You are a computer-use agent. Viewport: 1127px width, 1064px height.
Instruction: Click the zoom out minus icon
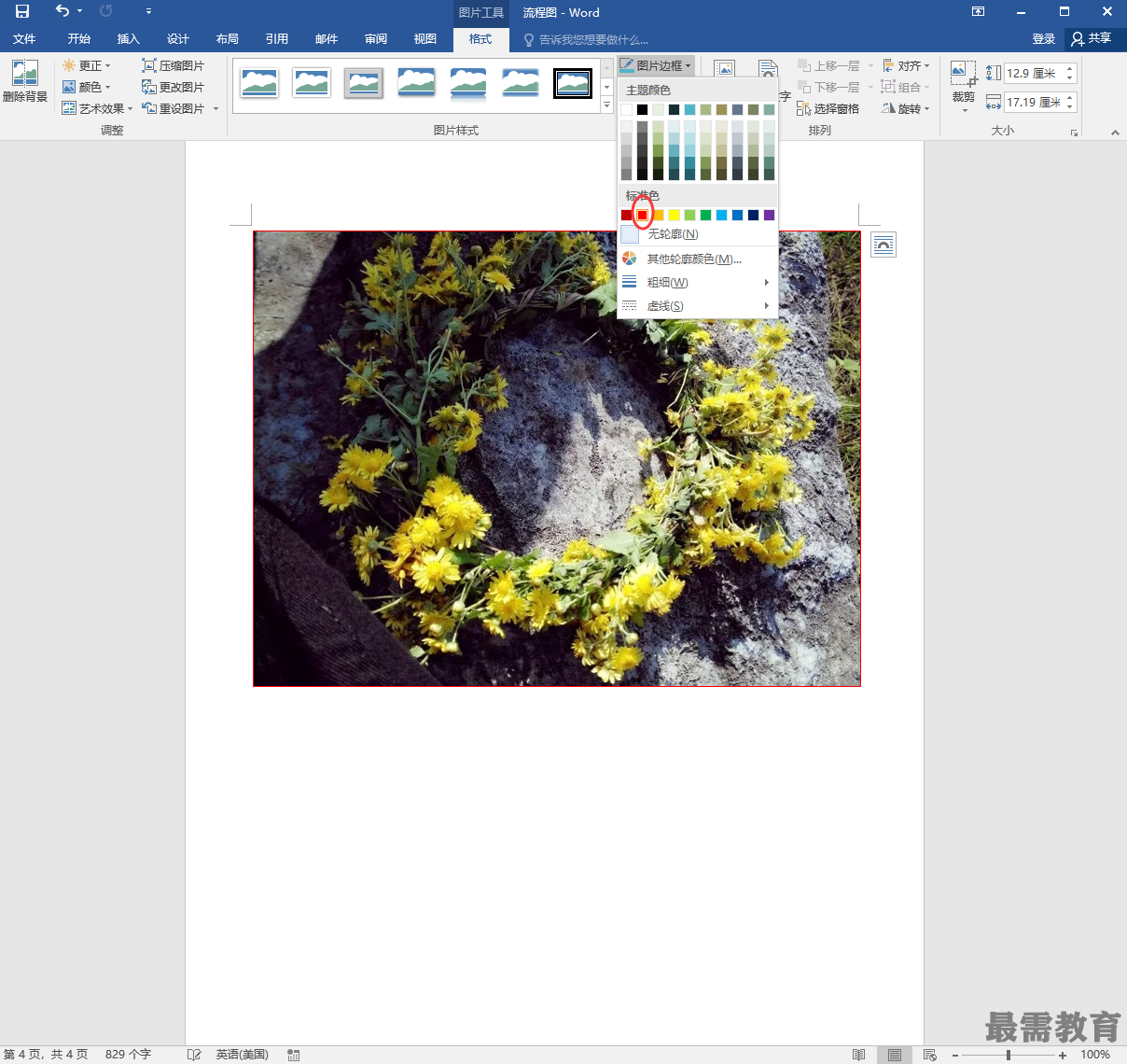click(955, 1055)
